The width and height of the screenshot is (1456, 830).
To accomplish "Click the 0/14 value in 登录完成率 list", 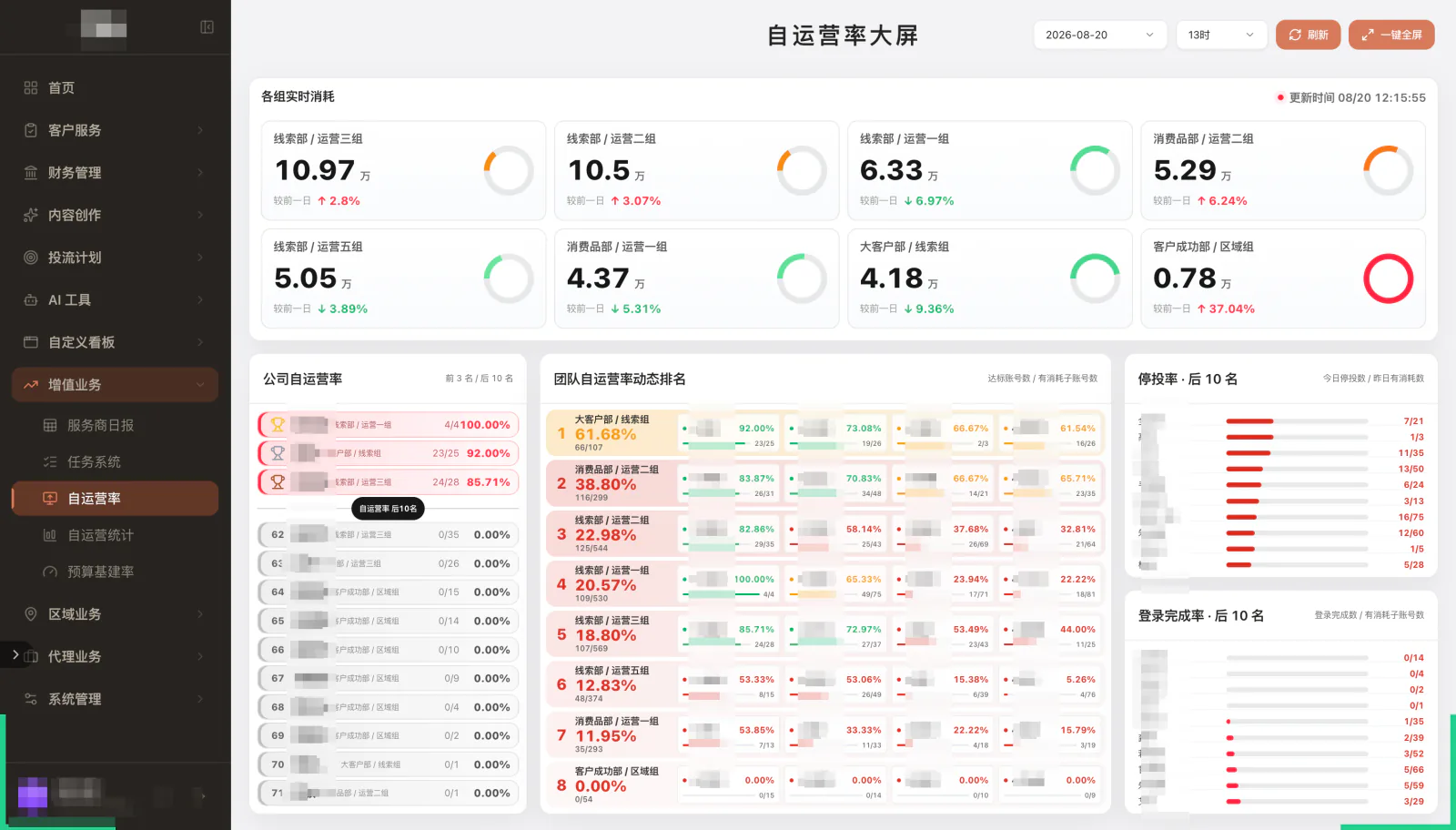I will click(x=1413, y=658).
